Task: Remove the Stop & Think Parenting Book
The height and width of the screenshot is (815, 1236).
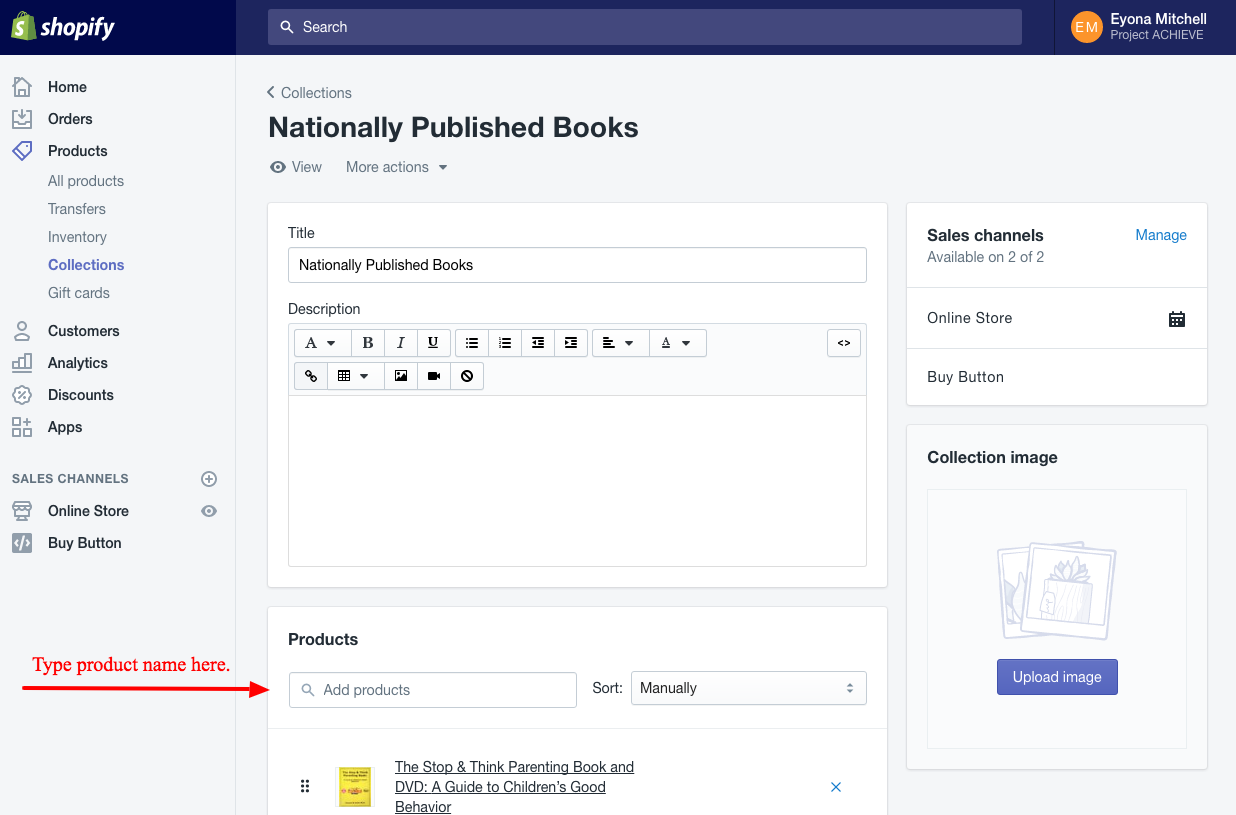Action: [836, 787]
